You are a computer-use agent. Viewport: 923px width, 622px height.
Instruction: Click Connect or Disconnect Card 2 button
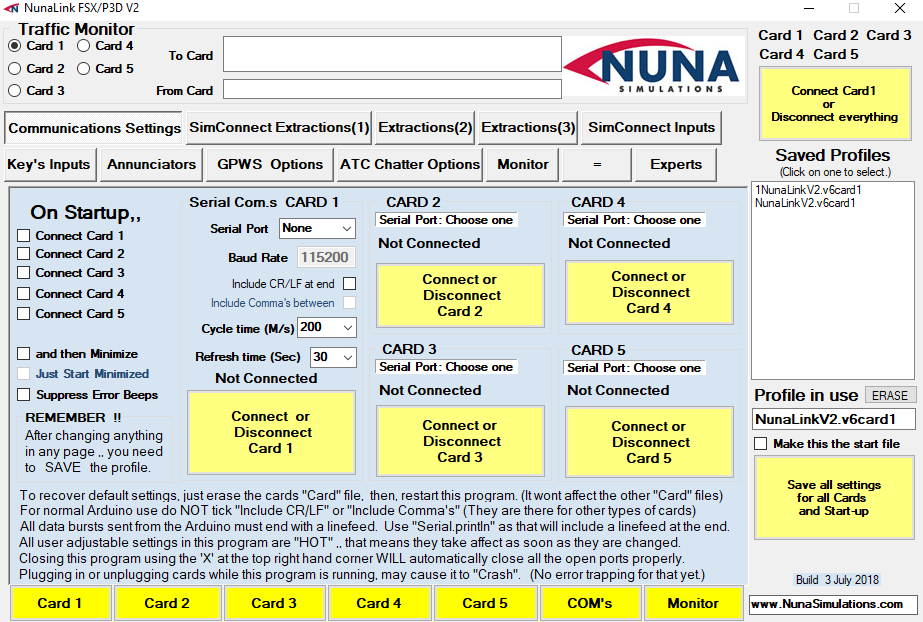point(460,295)
